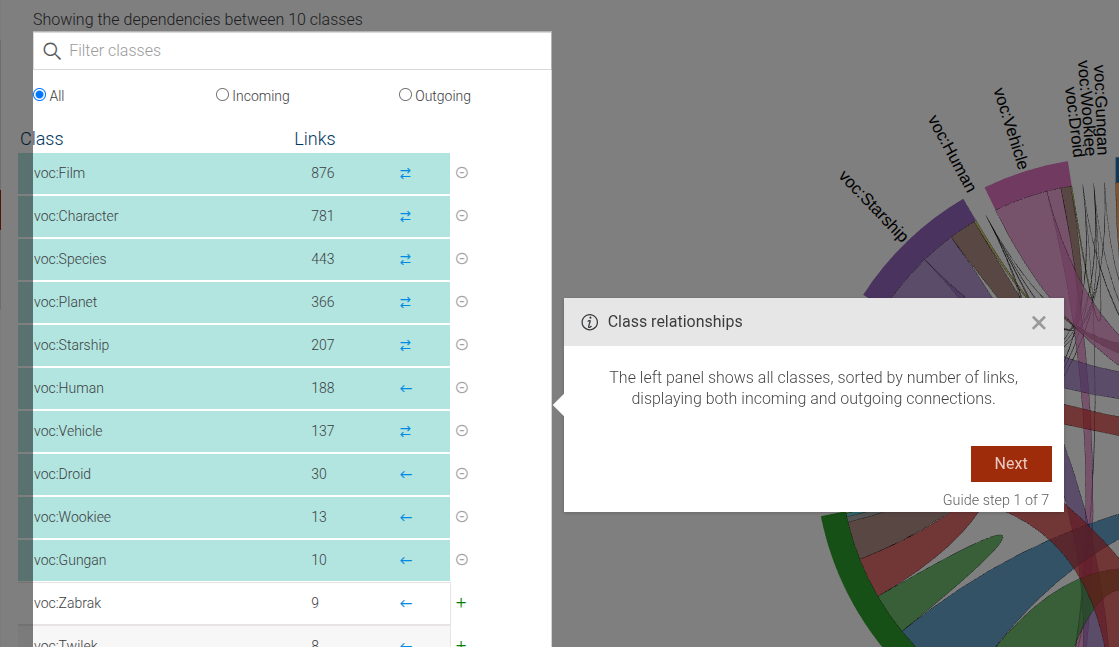The image size is (1119, 647).
Task: Remove voc:Species using its minus icon
Action: [462, 259]
